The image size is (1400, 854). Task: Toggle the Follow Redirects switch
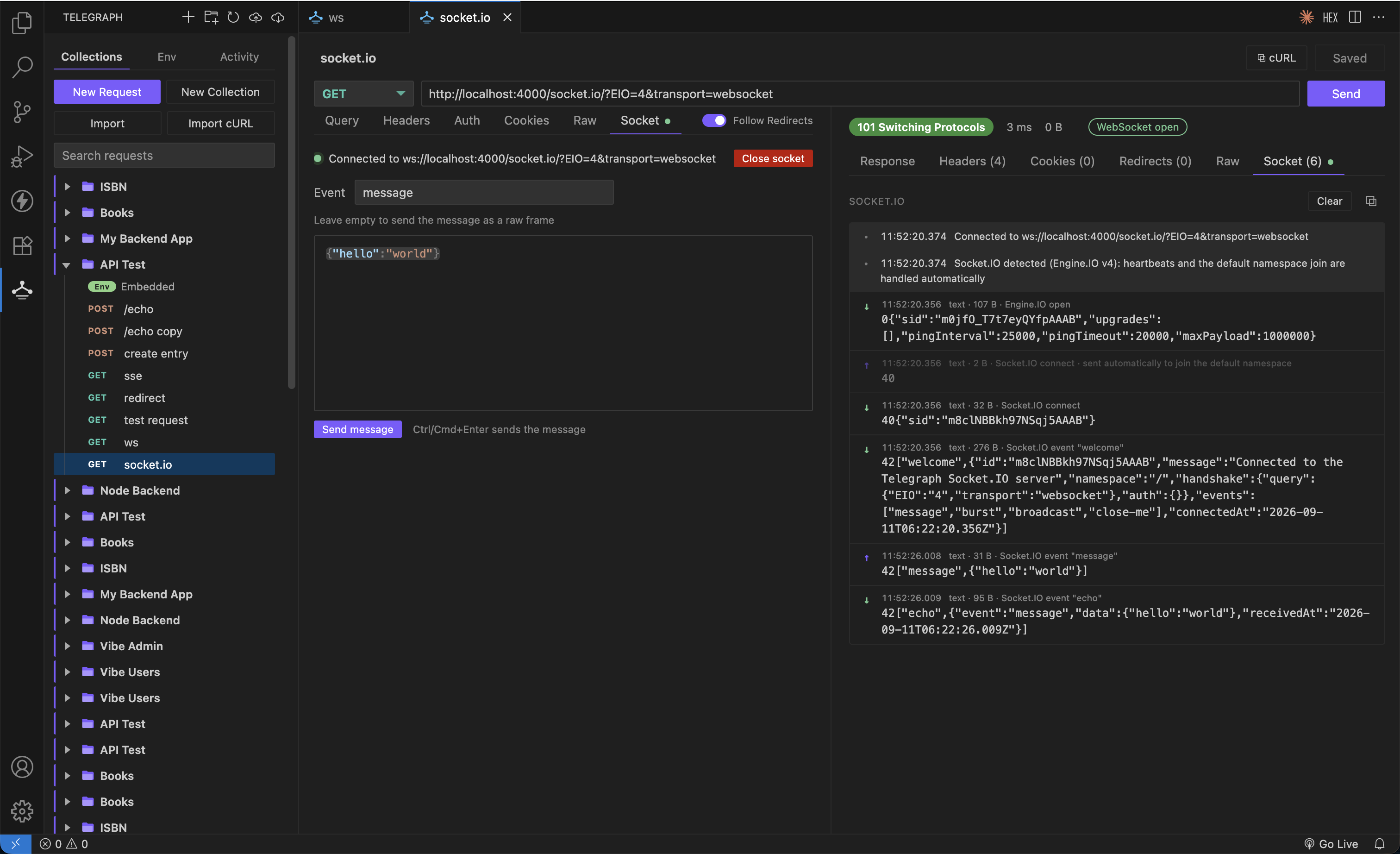pyautogui.click(x=713, y=120)
